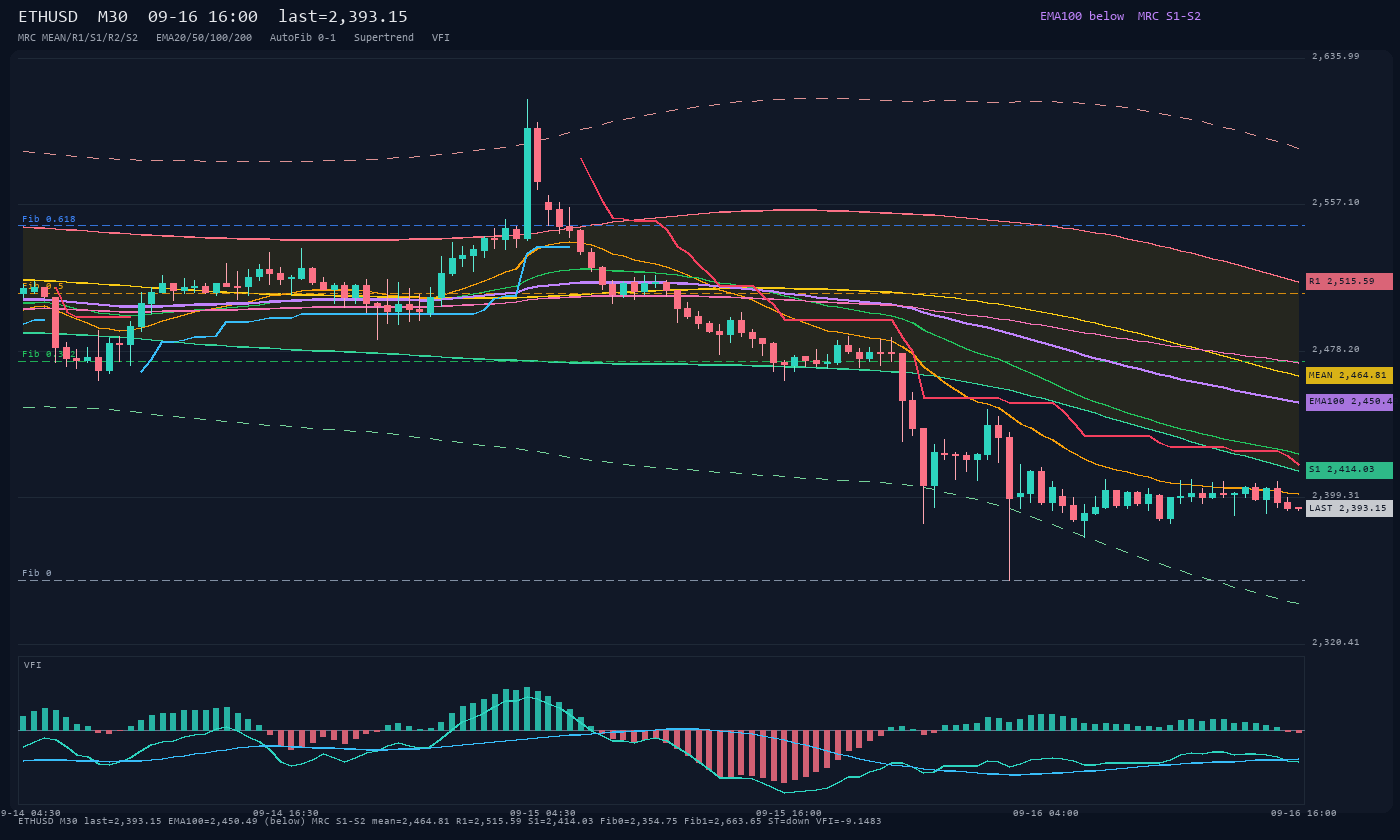Click the LAST 2,393.15 price tag
The height and width of the screenshot is (840, 1400).
pos(1349,508)
